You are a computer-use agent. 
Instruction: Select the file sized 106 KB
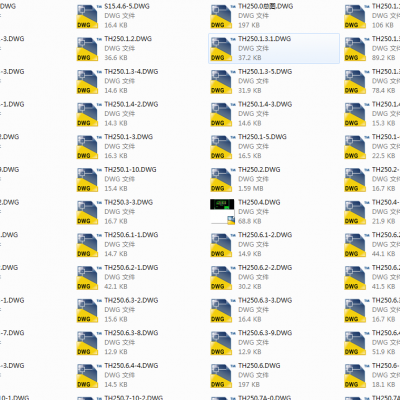coord(372,17)
